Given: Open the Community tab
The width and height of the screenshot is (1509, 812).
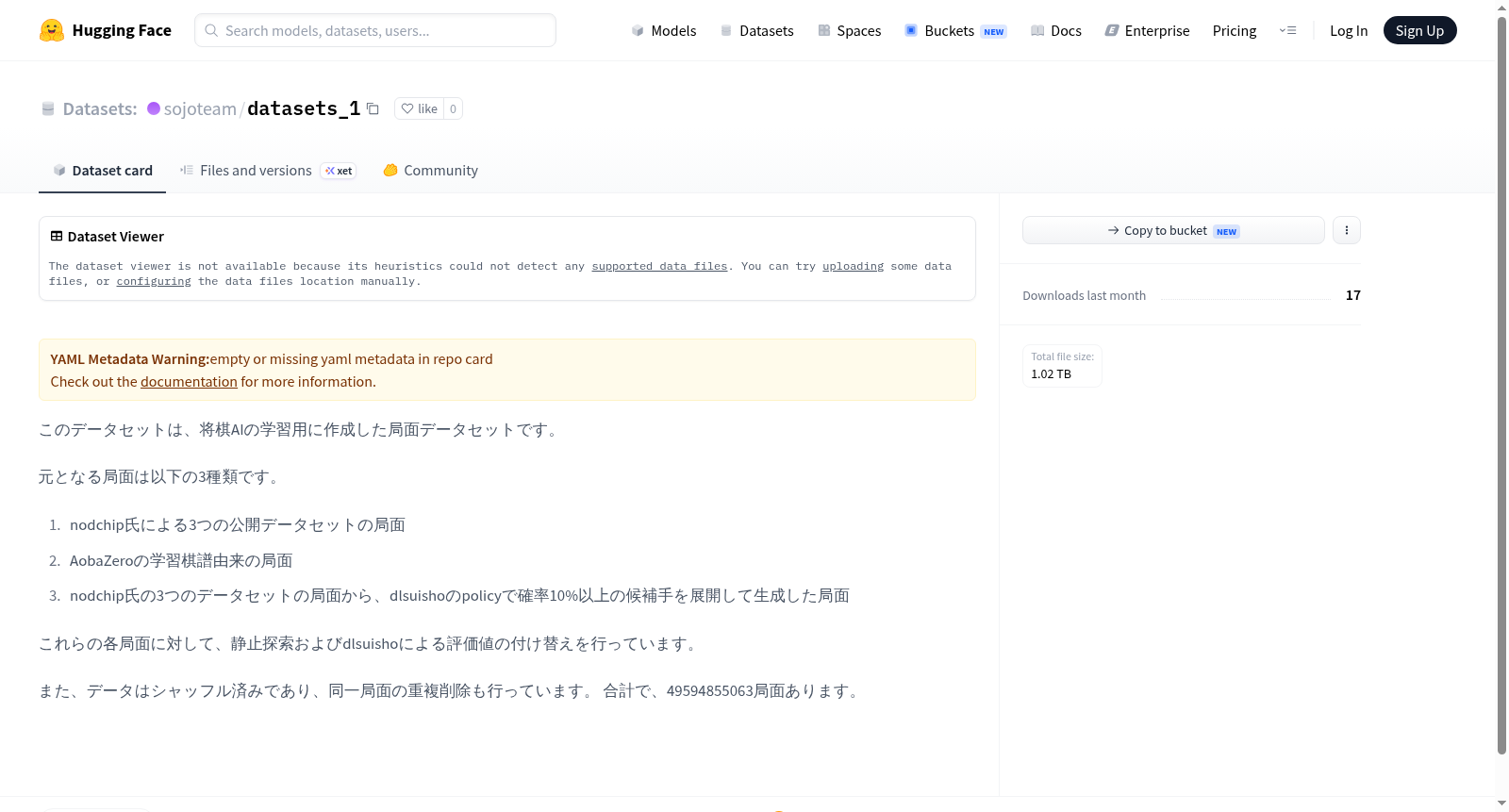Looking at the screenshot, I should (x=430, y=170).
